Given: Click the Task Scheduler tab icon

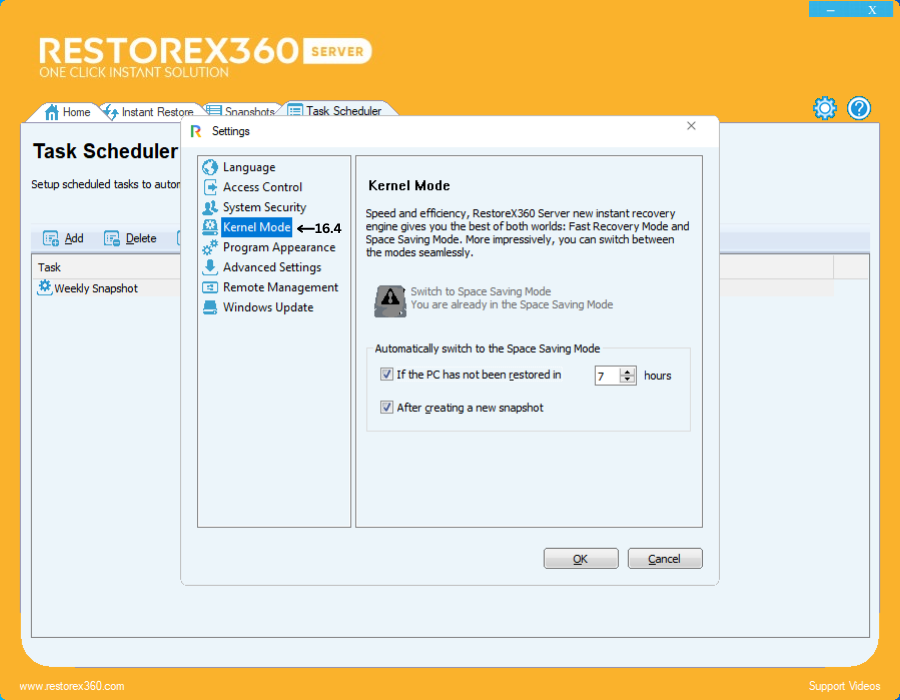Looking at the screenshot, I should pyautogui.click(x=295, y=110).
